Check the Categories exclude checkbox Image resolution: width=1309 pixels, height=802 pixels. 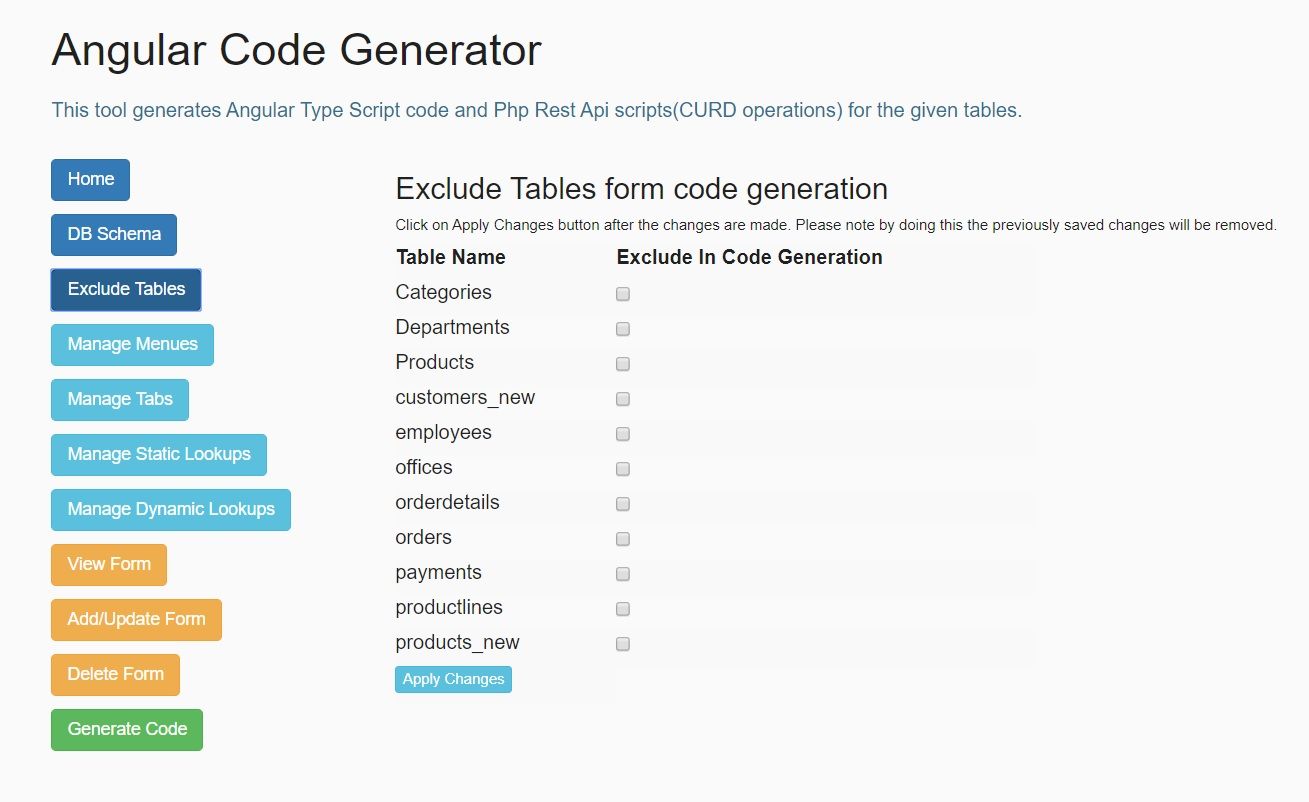coord(623,294)
